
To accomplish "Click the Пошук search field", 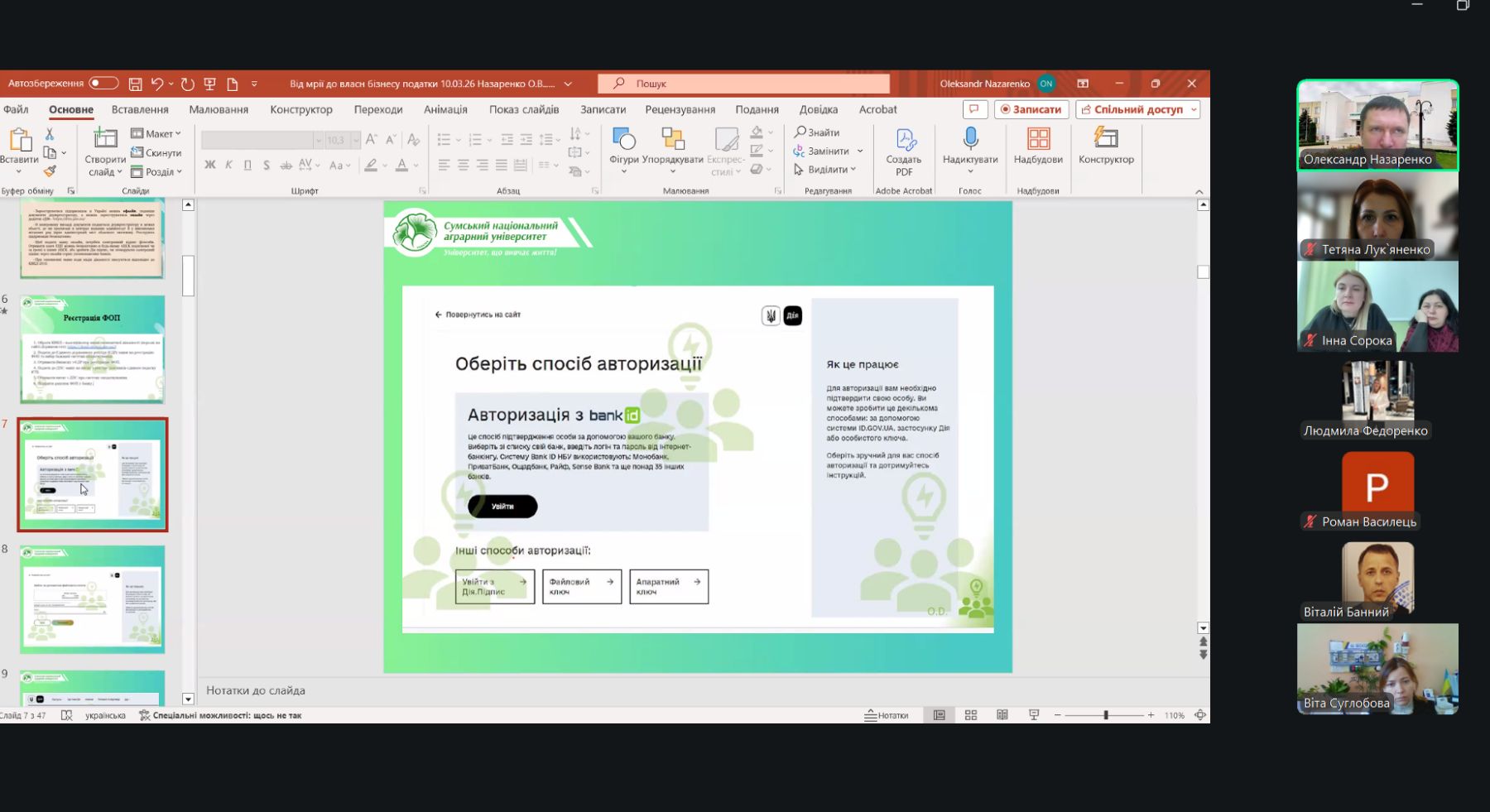I will pyautogui.click(x=744, y=84).
